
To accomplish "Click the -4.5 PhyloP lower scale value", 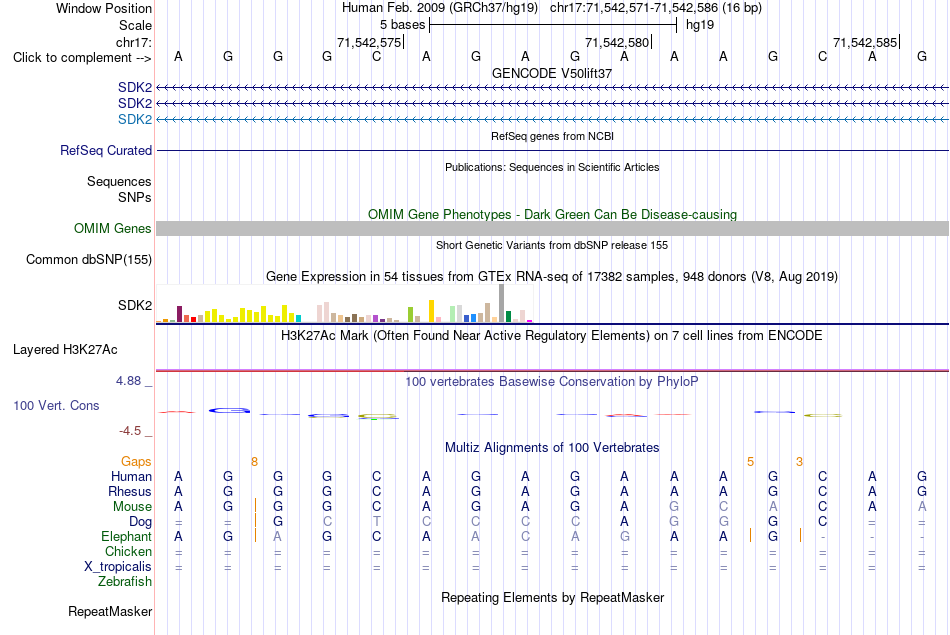I will 130,431.
